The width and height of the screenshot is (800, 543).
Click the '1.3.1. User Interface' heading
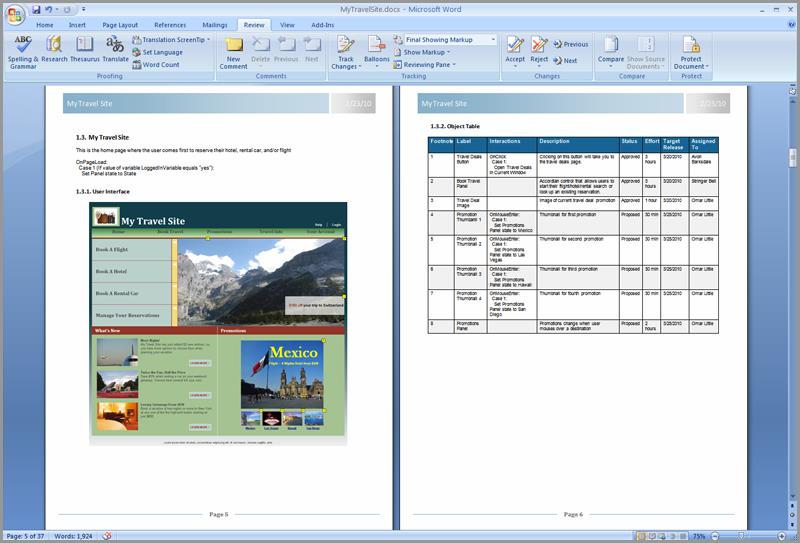(x=103, y=191)
